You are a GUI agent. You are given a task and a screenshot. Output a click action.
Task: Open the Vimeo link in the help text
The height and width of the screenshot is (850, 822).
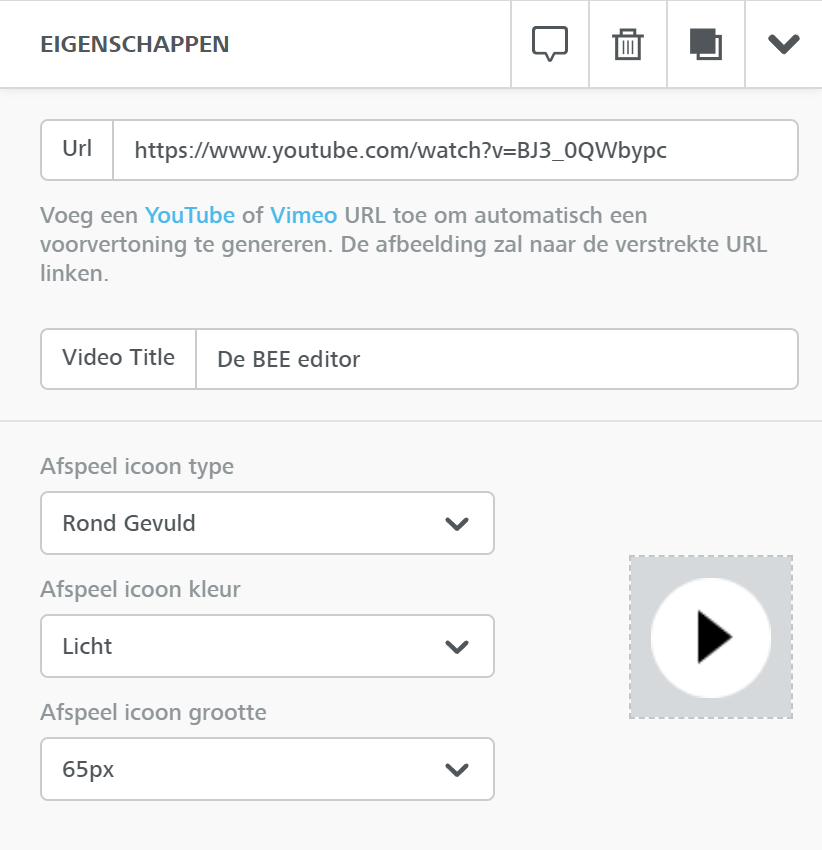(x=304, y=215)
